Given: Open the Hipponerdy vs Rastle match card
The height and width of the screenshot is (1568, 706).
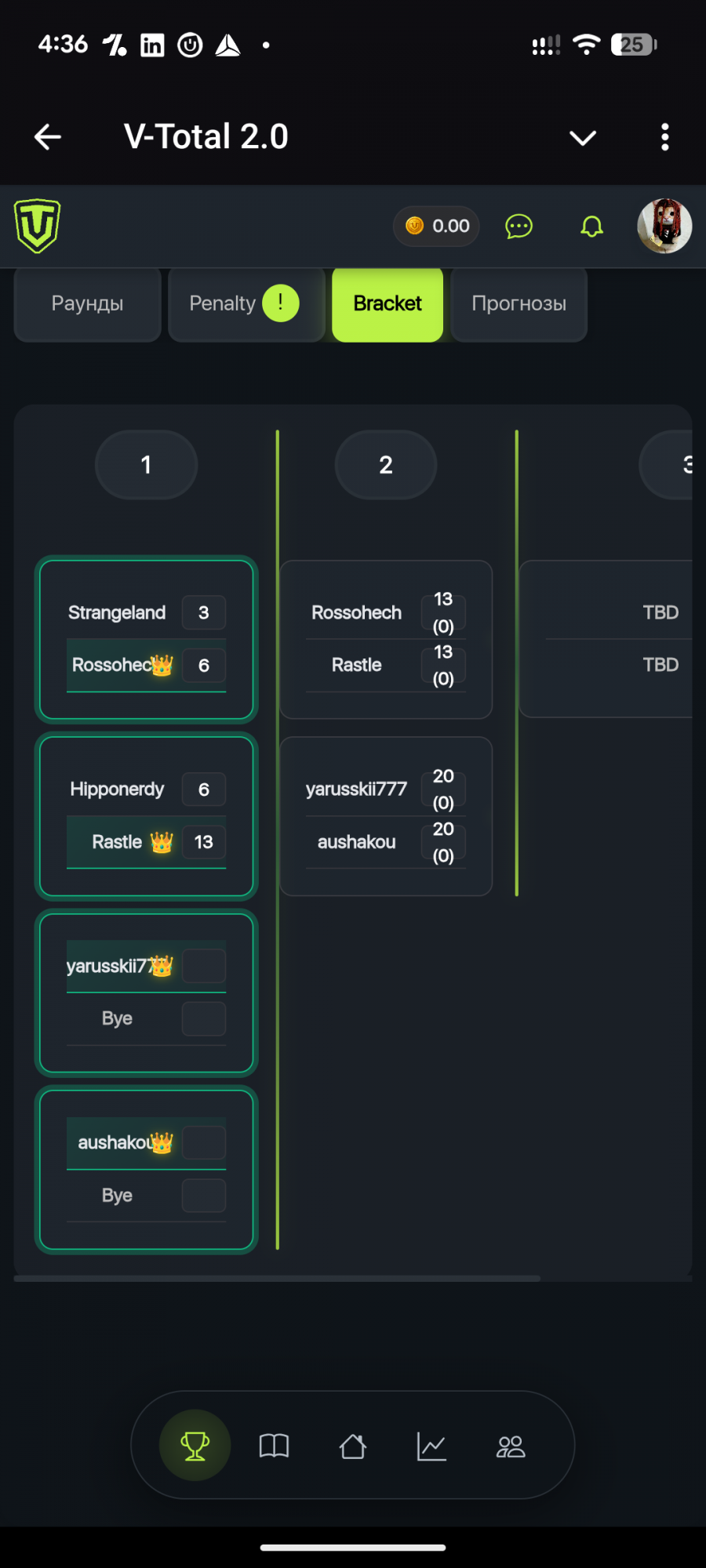Looking at the screenshot, I should click(x=147, y=815).
